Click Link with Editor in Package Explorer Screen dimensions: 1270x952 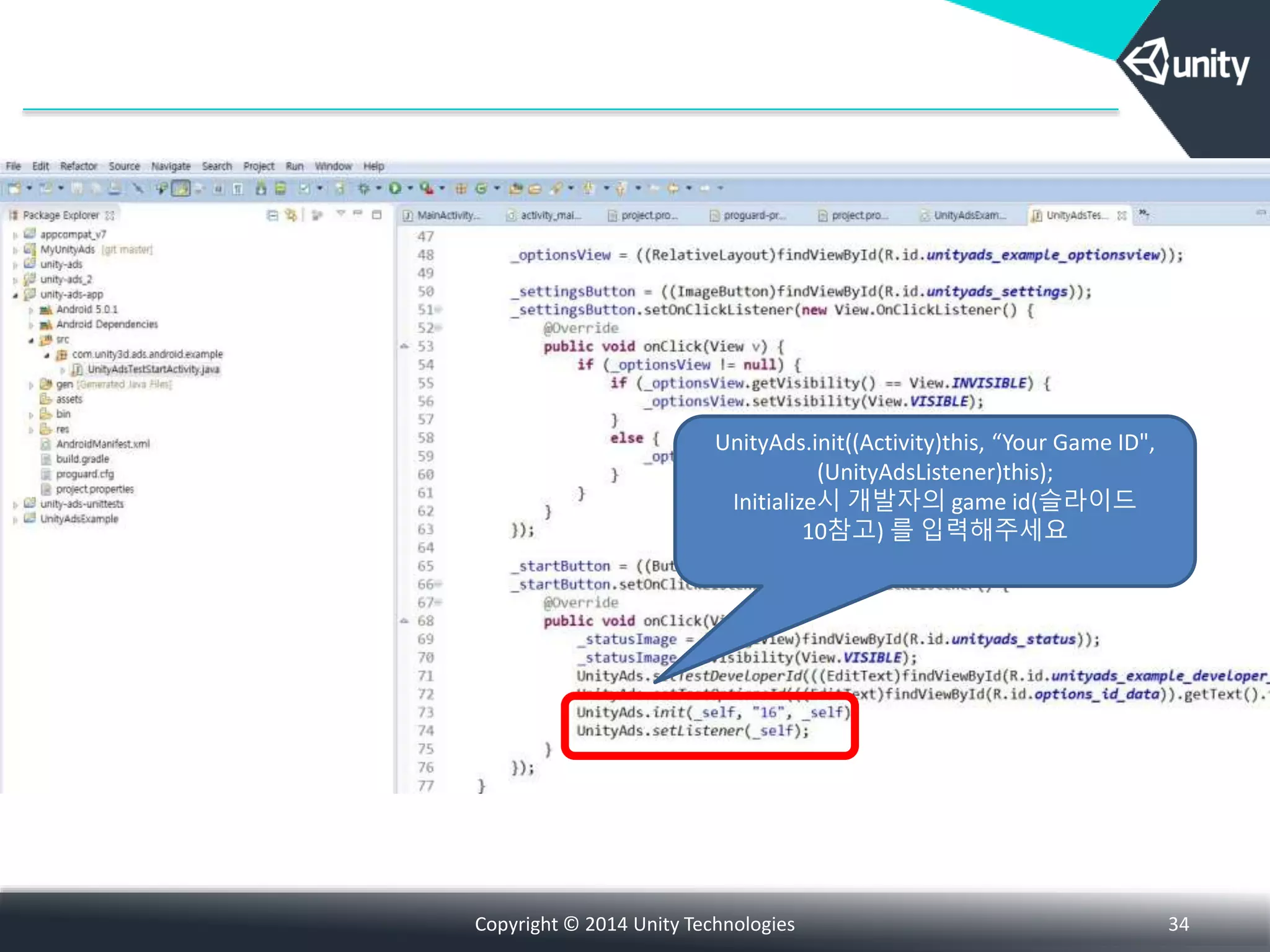tap(291, 215)
